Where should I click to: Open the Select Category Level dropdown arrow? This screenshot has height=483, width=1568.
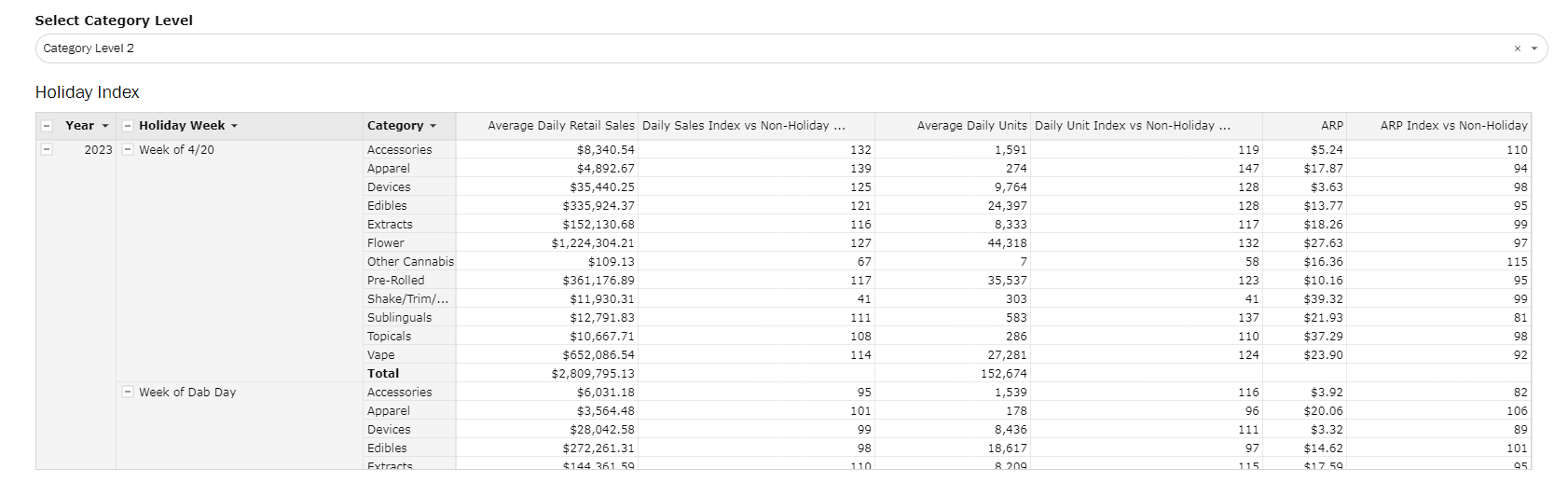point(1534,48)
